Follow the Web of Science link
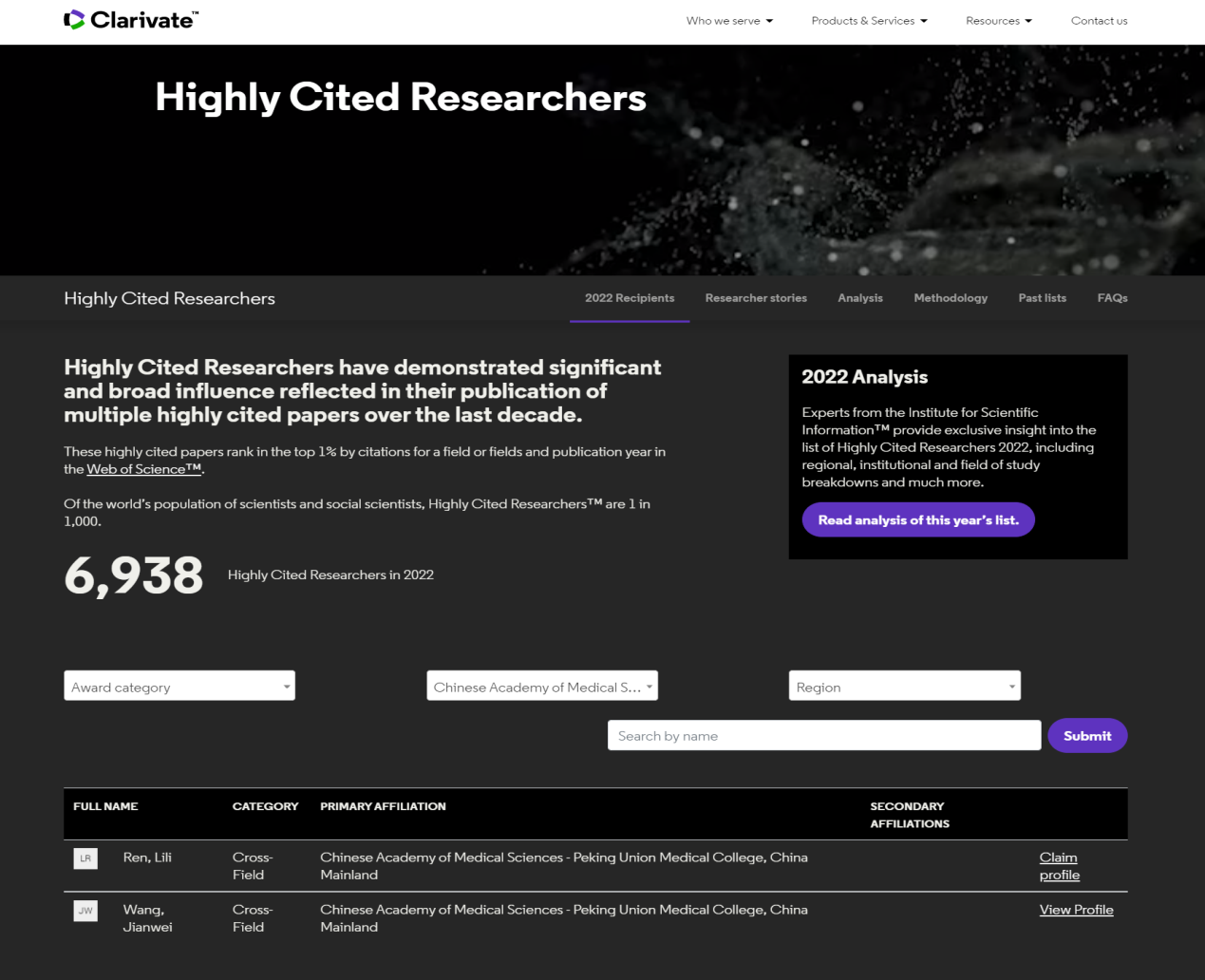Viewport: 1205px width, 980px height. coord(144,469)
